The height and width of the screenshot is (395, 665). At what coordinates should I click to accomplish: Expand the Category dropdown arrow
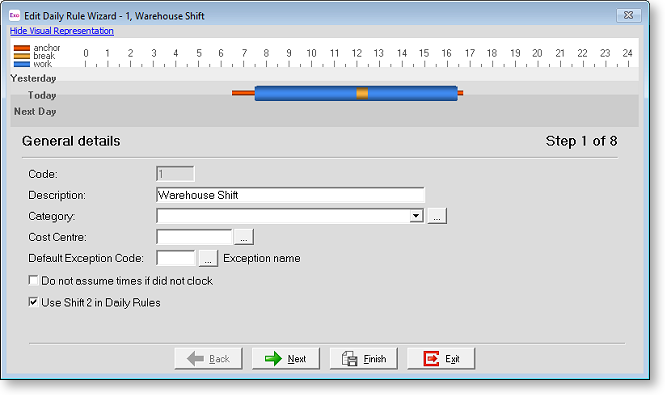[416, 216]
